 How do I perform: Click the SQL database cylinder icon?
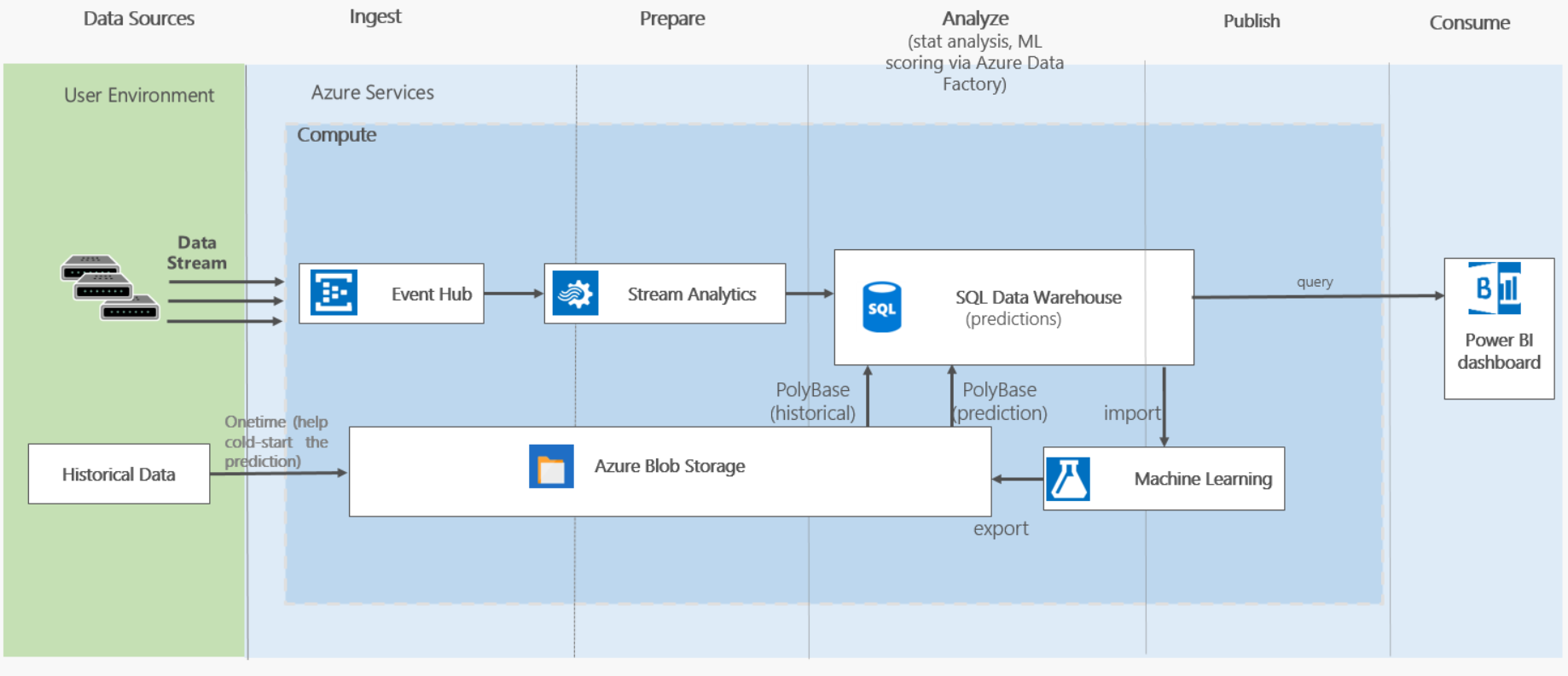882,307
